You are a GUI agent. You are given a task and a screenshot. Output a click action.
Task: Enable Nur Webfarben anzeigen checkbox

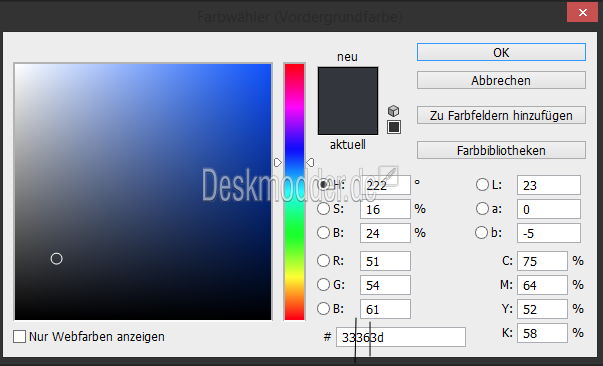(19, 336)
